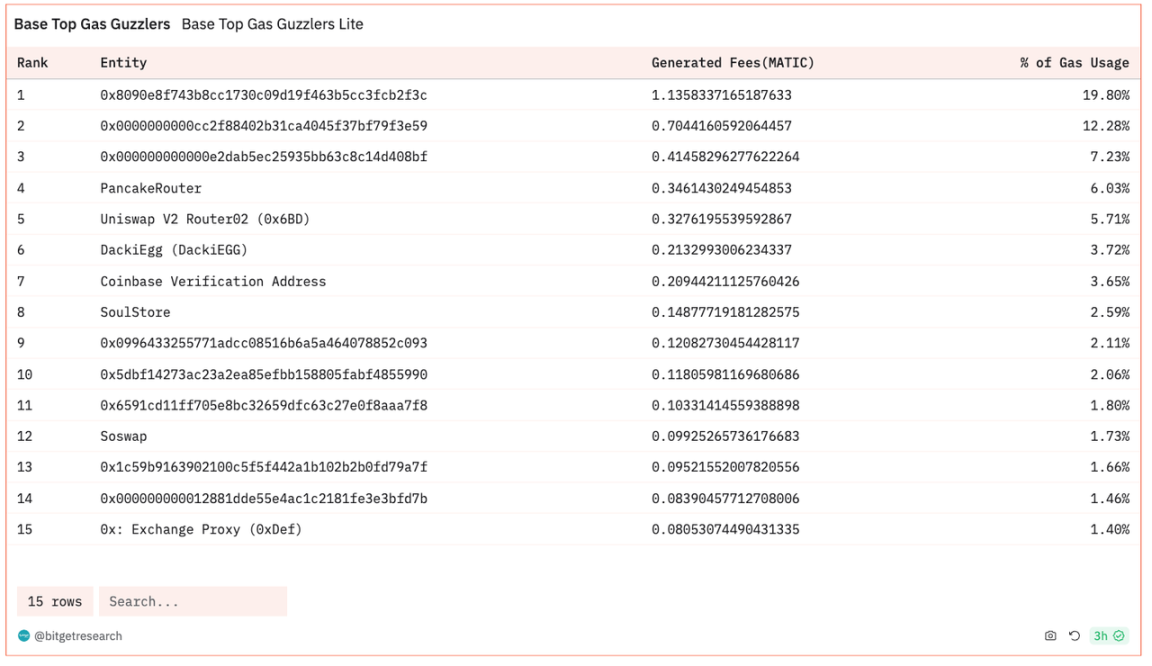Select fee value 0.08053074490431335
Screen dimensions: 1152x666
point(725,529)
